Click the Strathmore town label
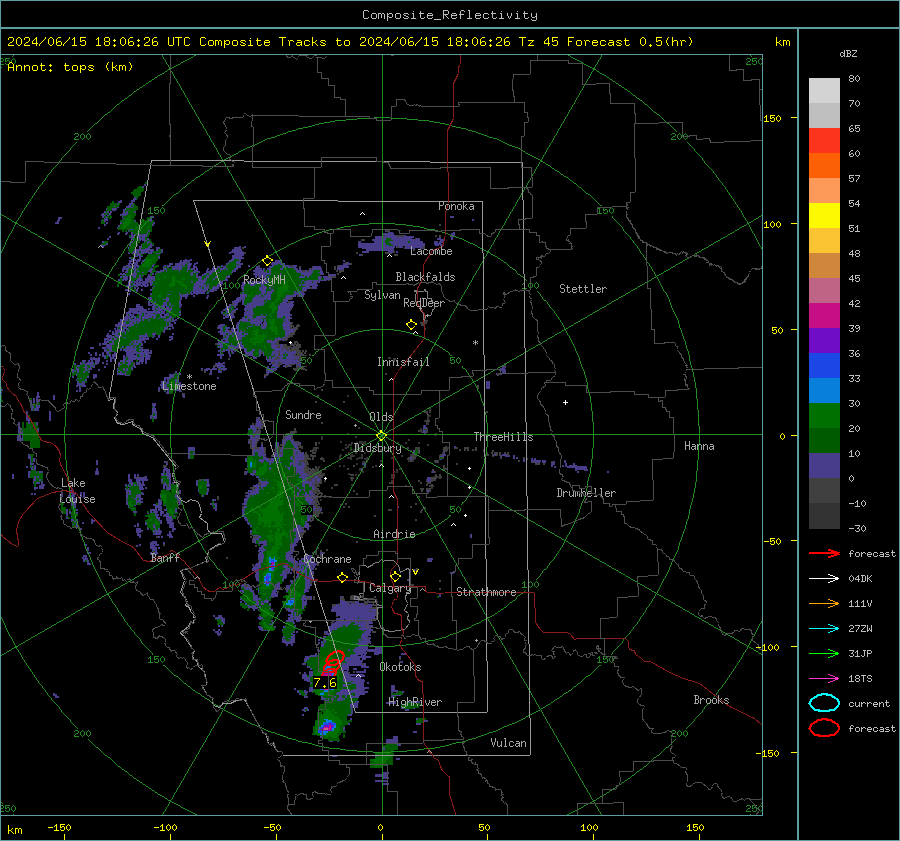The image size is (900, 841). [486, 592]
